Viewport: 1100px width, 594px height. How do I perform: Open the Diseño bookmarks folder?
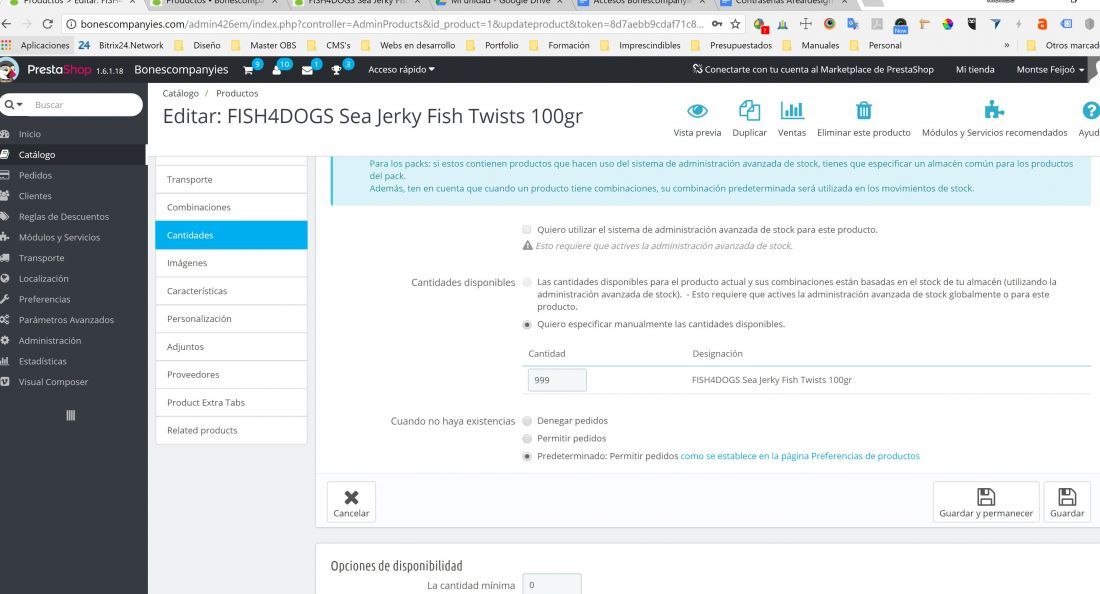click(198, 45)
